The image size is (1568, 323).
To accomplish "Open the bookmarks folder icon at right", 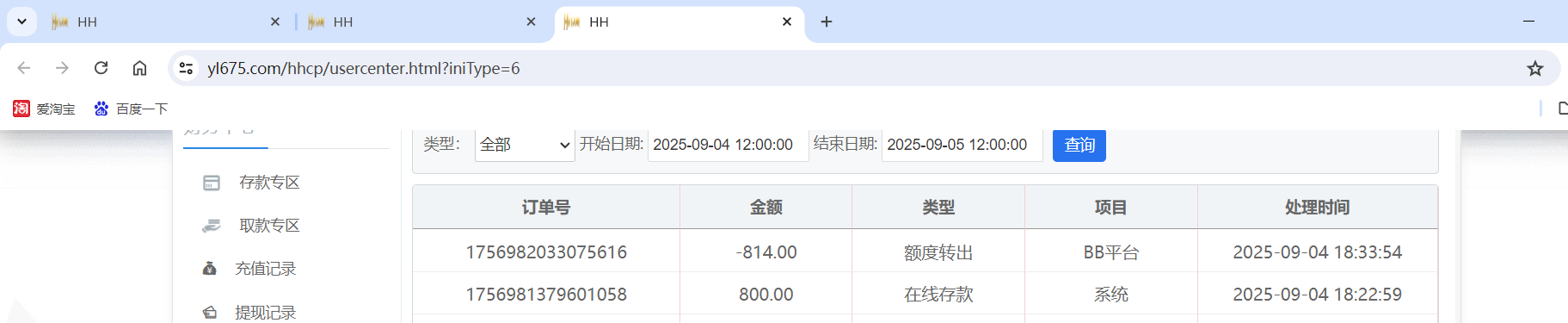I will click(x=1563, y=109).
